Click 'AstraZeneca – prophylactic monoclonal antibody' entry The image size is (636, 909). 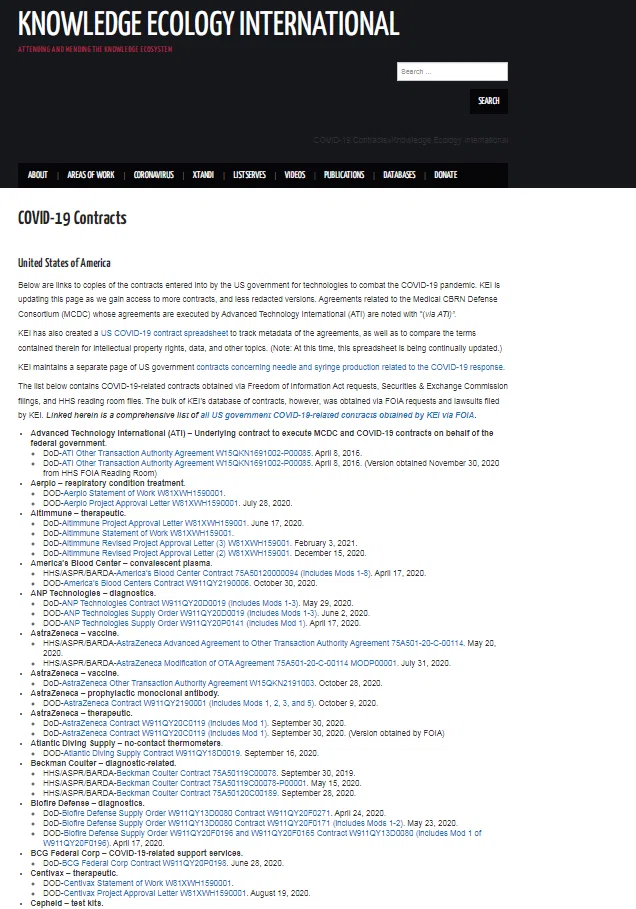[x=125, y=693]
